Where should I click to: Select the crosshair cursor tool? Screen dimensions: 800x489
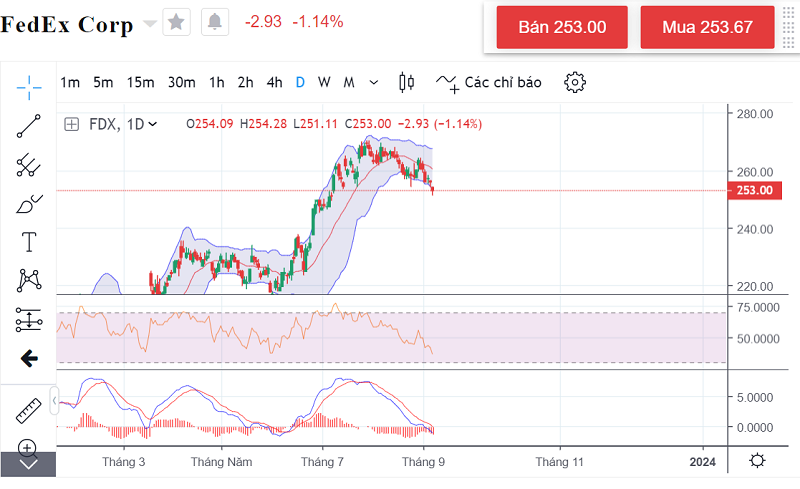click(x=28, y=86)
